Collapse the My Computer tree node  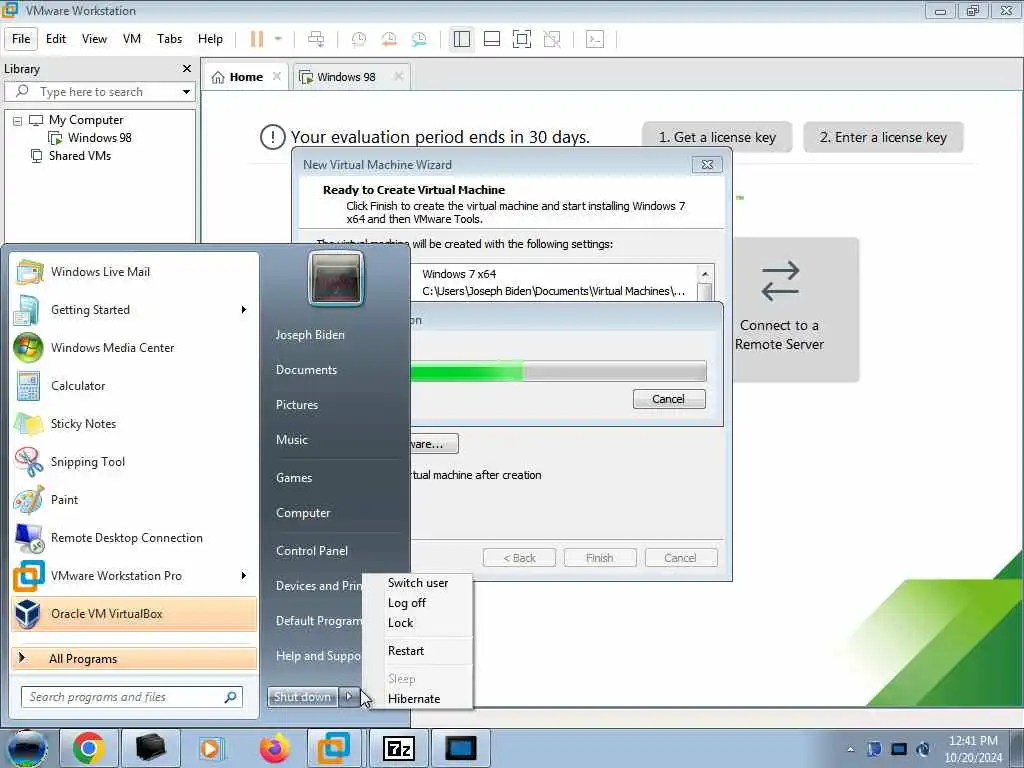[x=17, y=121]
